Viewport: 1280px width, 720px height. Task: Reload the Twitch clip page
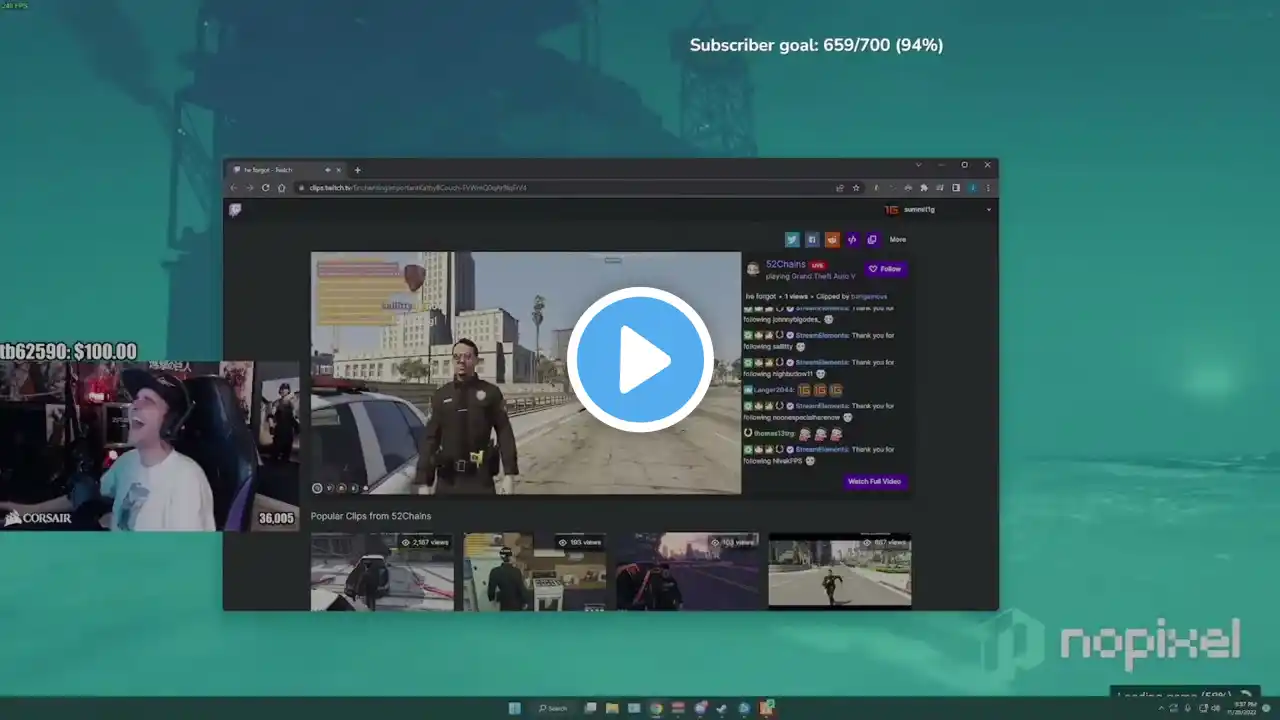[265, 188]
